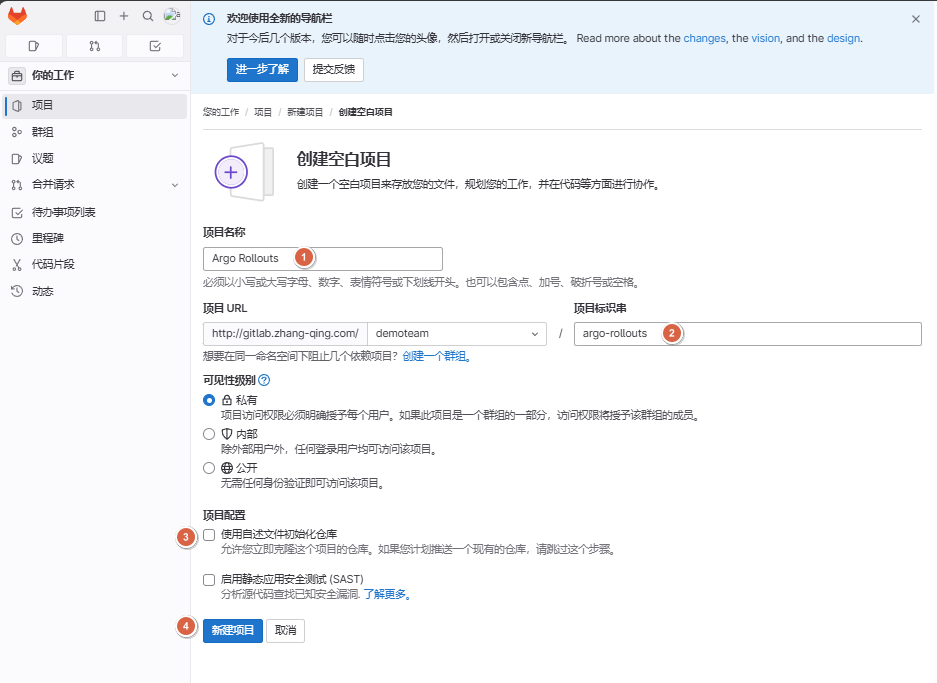
Task: Click the visibility level help icon
Action: coord(264,380)
